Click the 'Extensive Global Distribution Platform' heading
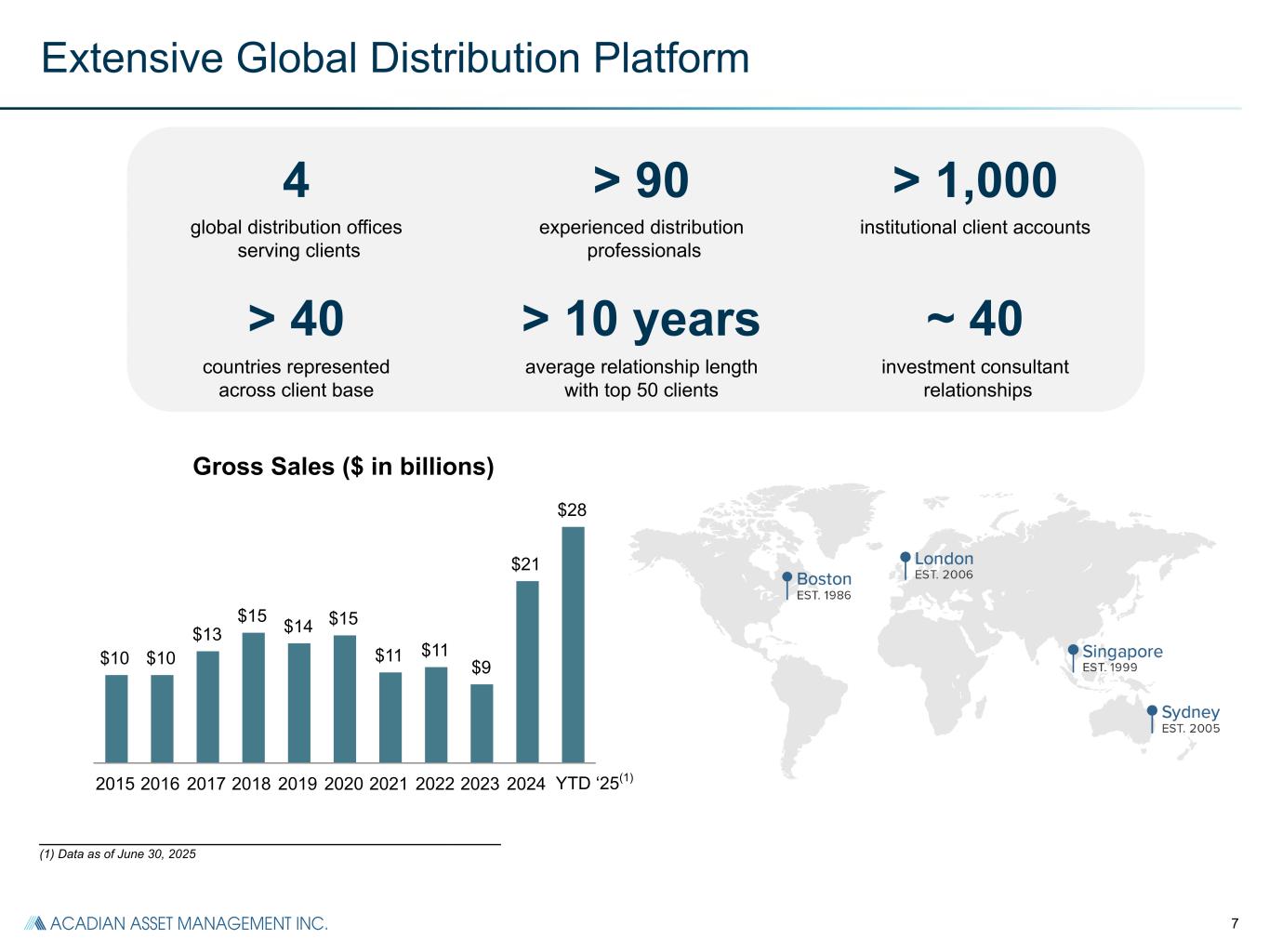Image resolution: width=1269 pixels, height=952 pixels. [x=395, y=58]
